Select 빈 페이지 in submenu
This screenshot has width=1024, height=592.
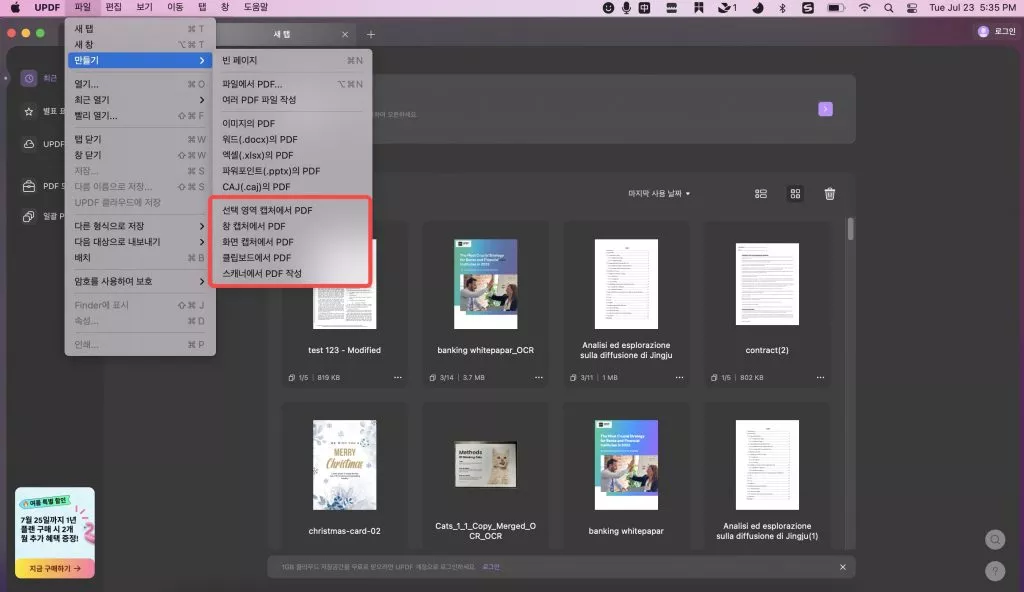click(x=292, y=60)
